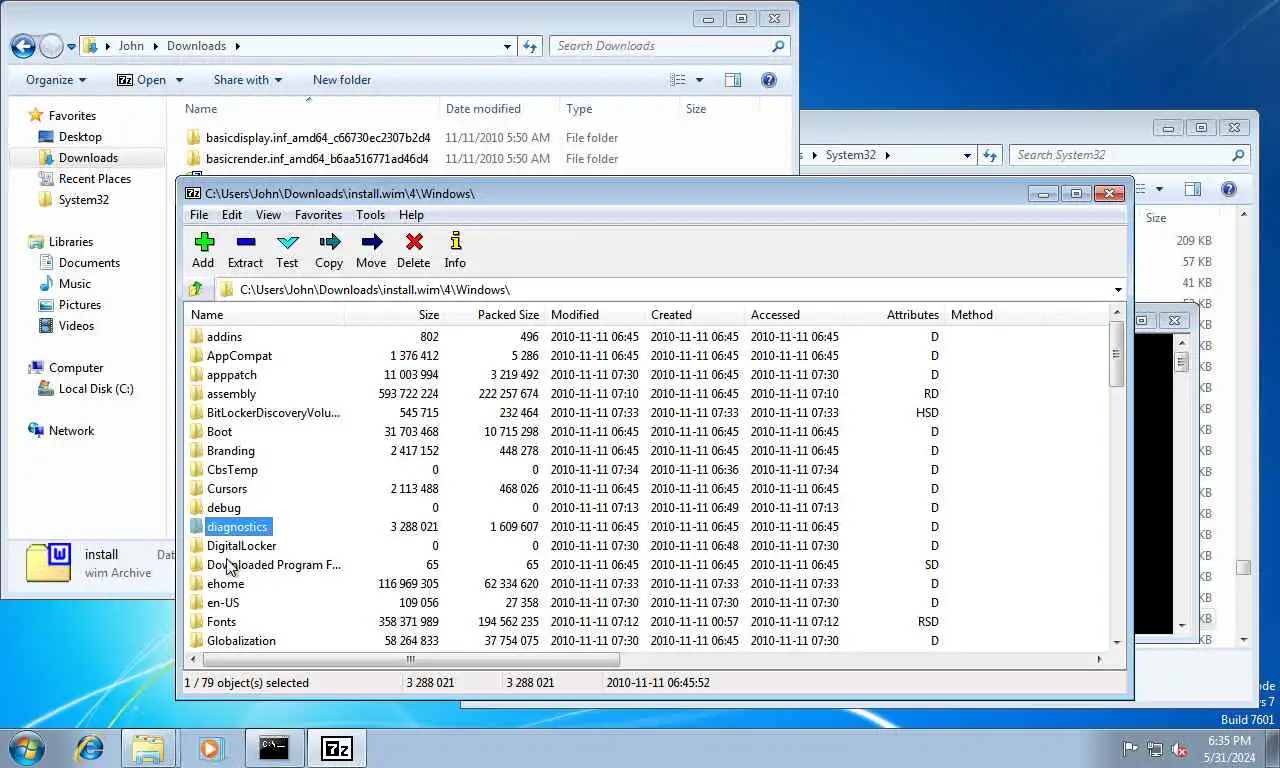Open Command Prompt from taskbar
The width and height of the screenshot is (1280, 768).
point(274,748)
